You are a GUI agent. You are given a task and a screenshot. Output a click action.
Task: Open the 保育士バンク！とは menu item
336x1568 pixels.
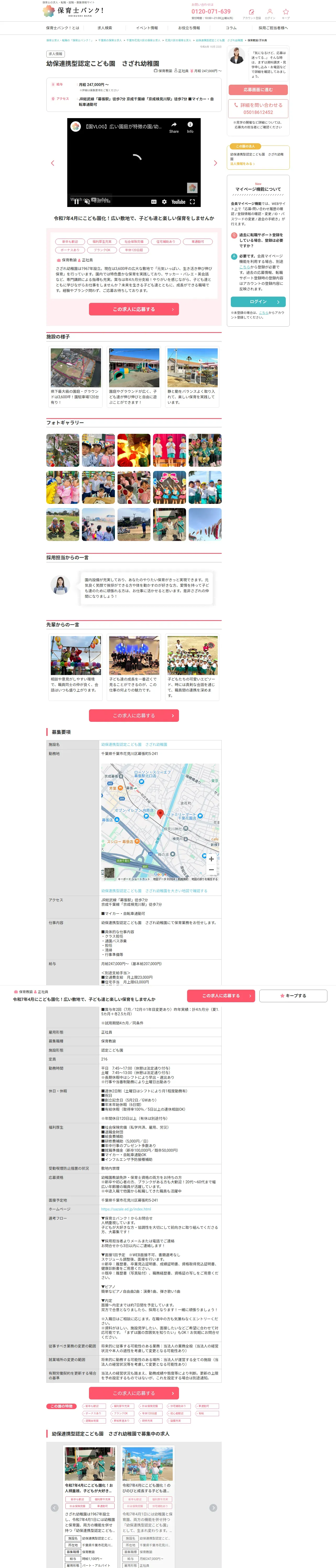62,28
